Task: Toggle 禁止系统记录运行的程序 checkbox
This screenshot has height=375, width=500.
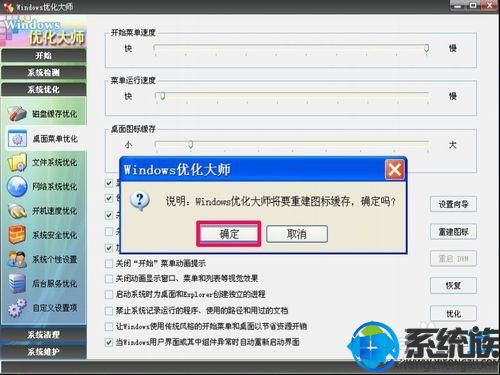Action: tap(109, 311)
